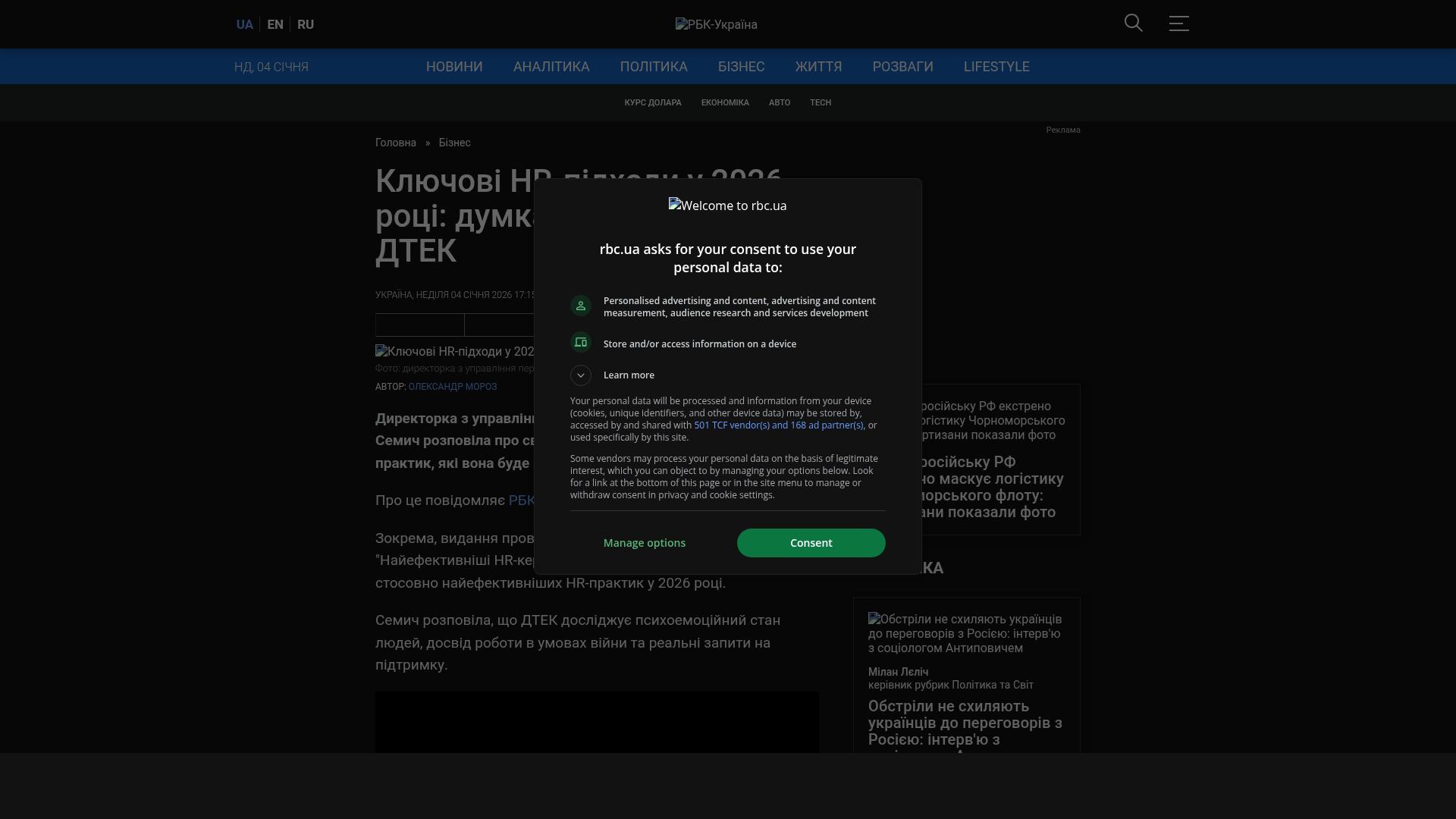Open author Олександр Мороз link
The image size is (1456, 819).
tap(453, 387)
